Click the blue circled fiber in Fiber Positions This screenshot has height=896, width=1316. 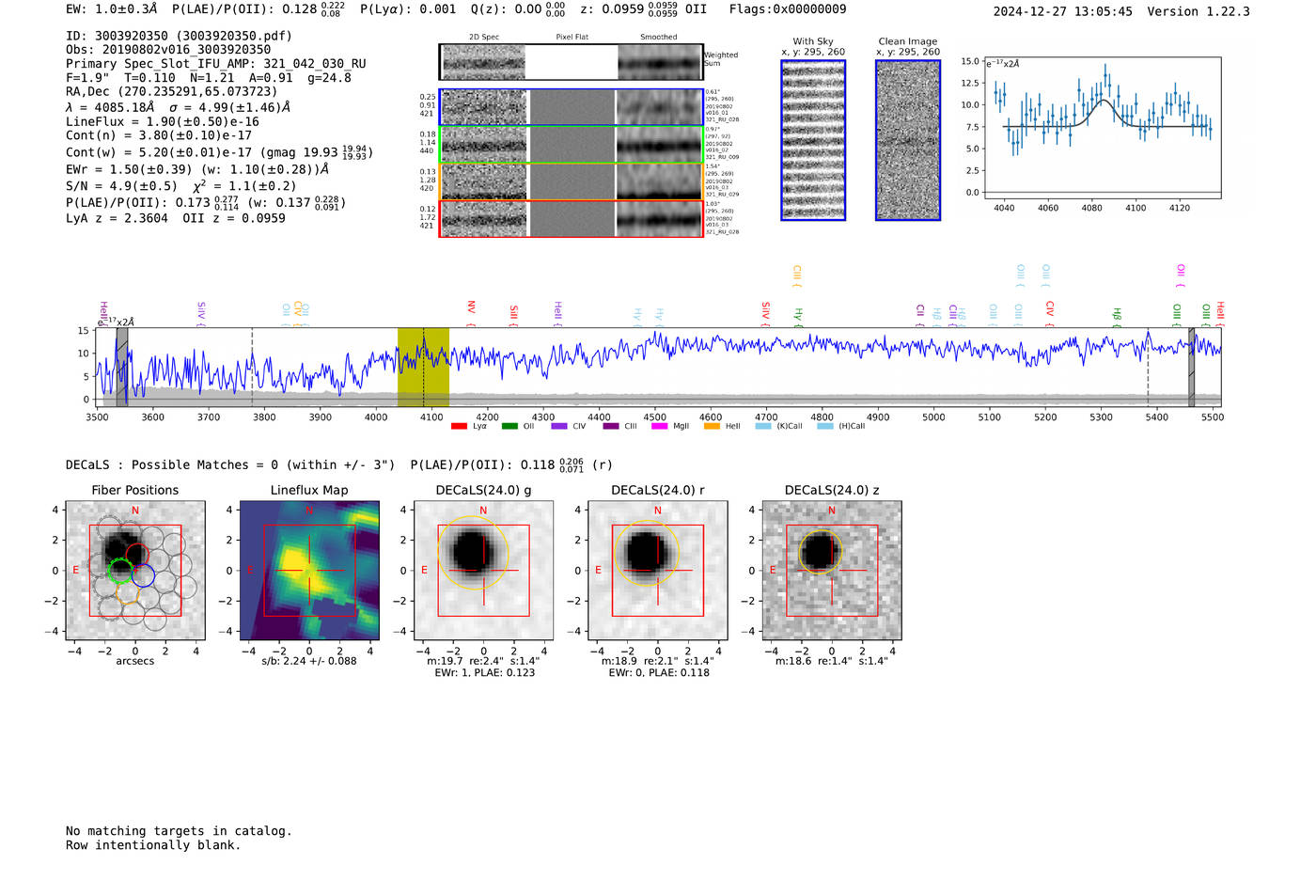[143, 575]
